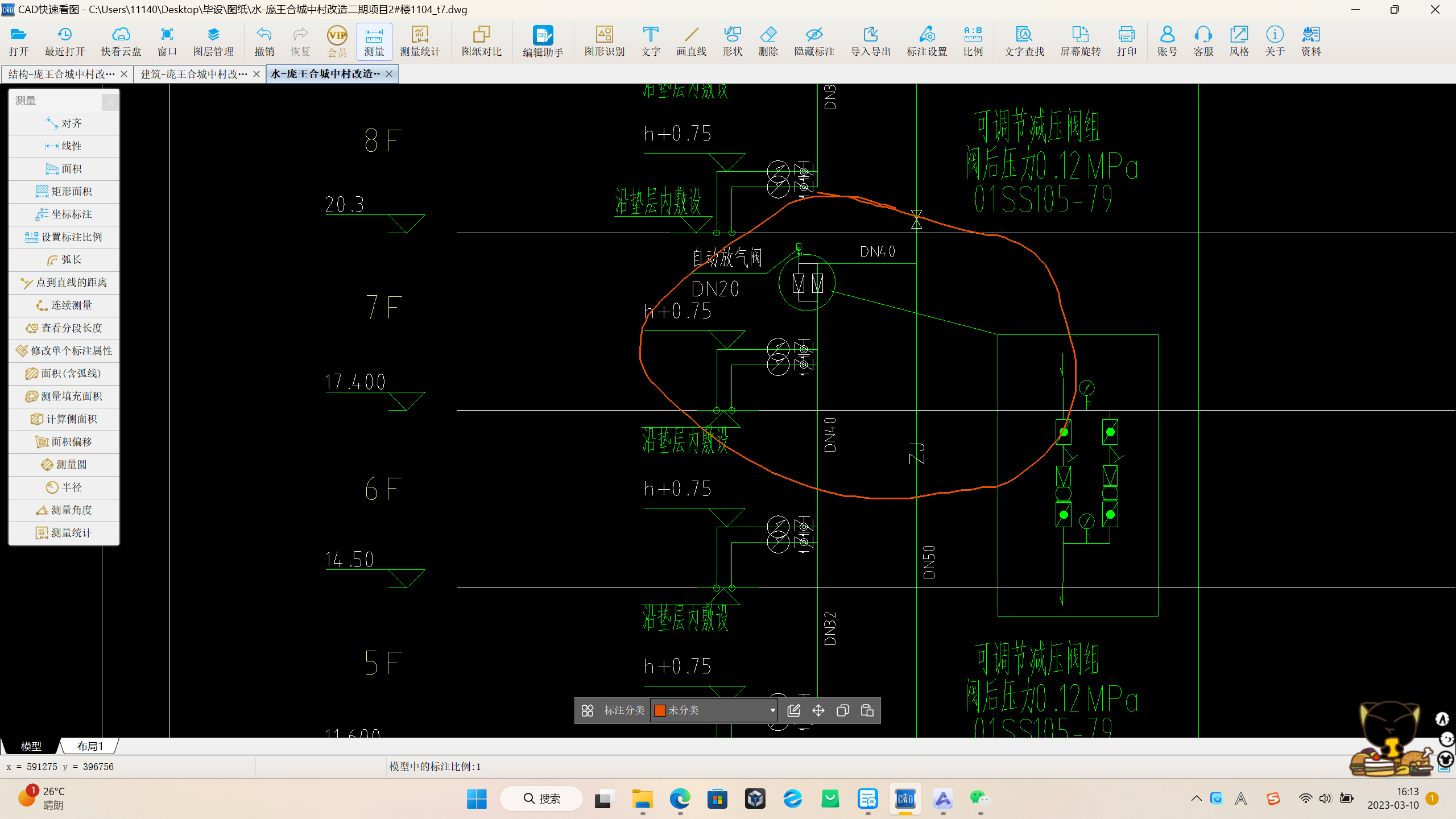This screenshot has width=1456, height=819.
Task: Select 测量角度 angle measurement
Action: tap(64, 510)
